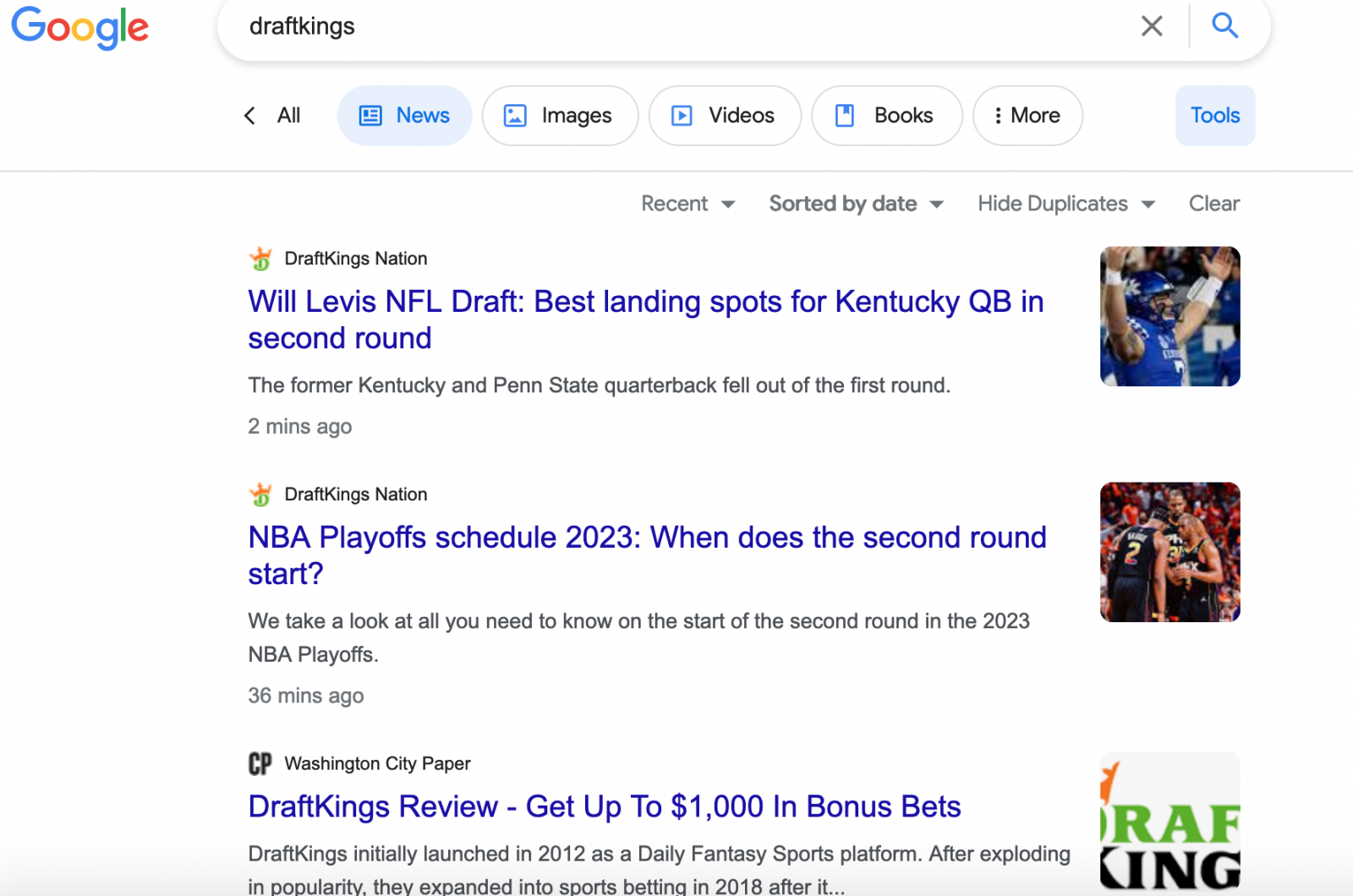
Task: Click DraftKings Nation source above Will Levis headline
Action: click(x=356, y=259)
